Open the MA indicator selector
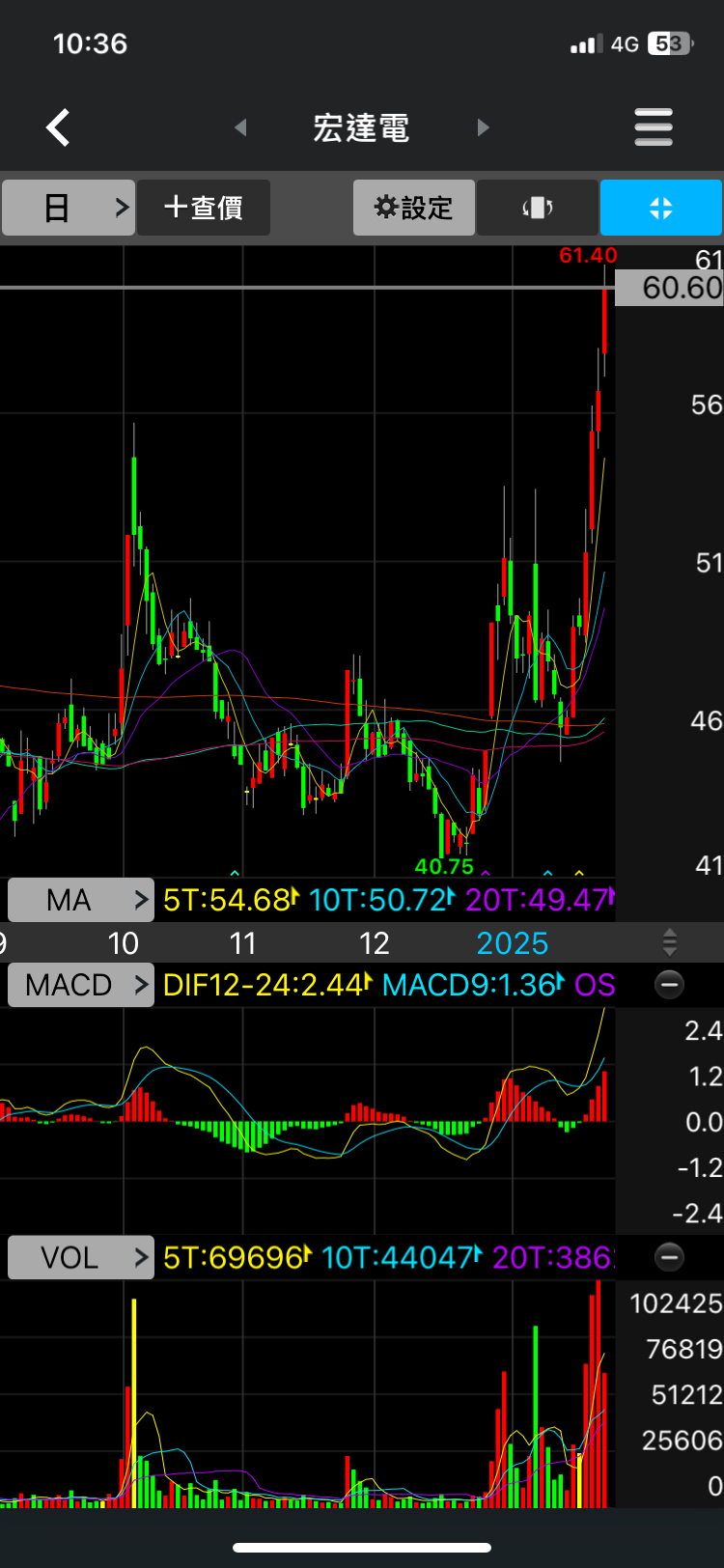The height and width of the screenshot is (1568, 724). (81, 900)
